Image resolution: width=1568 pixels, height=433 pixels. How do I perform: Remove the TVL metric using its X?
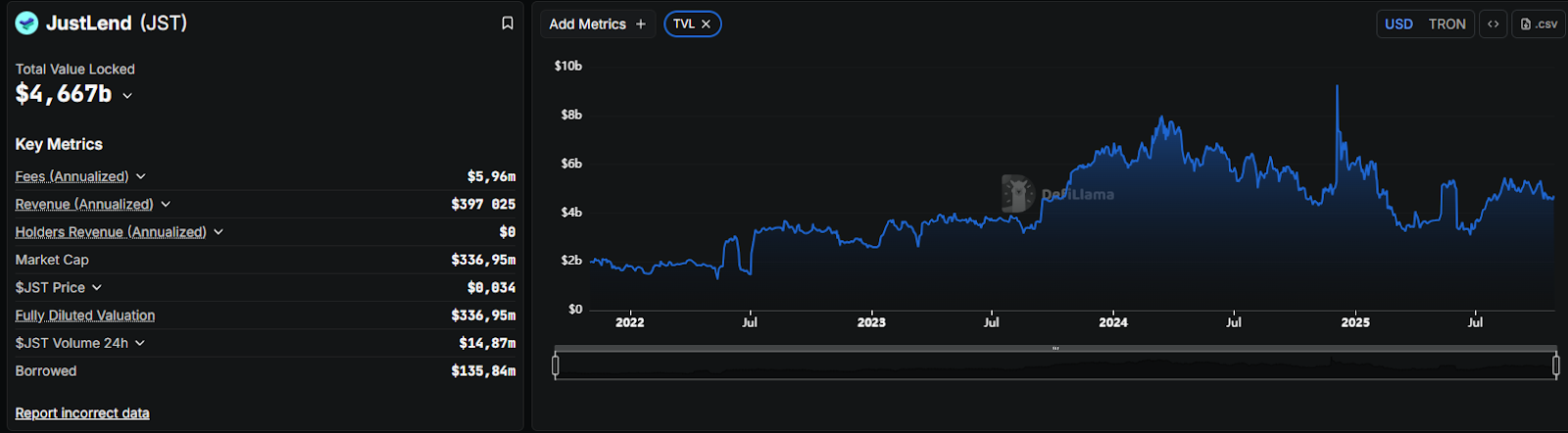tap(706, 24)
